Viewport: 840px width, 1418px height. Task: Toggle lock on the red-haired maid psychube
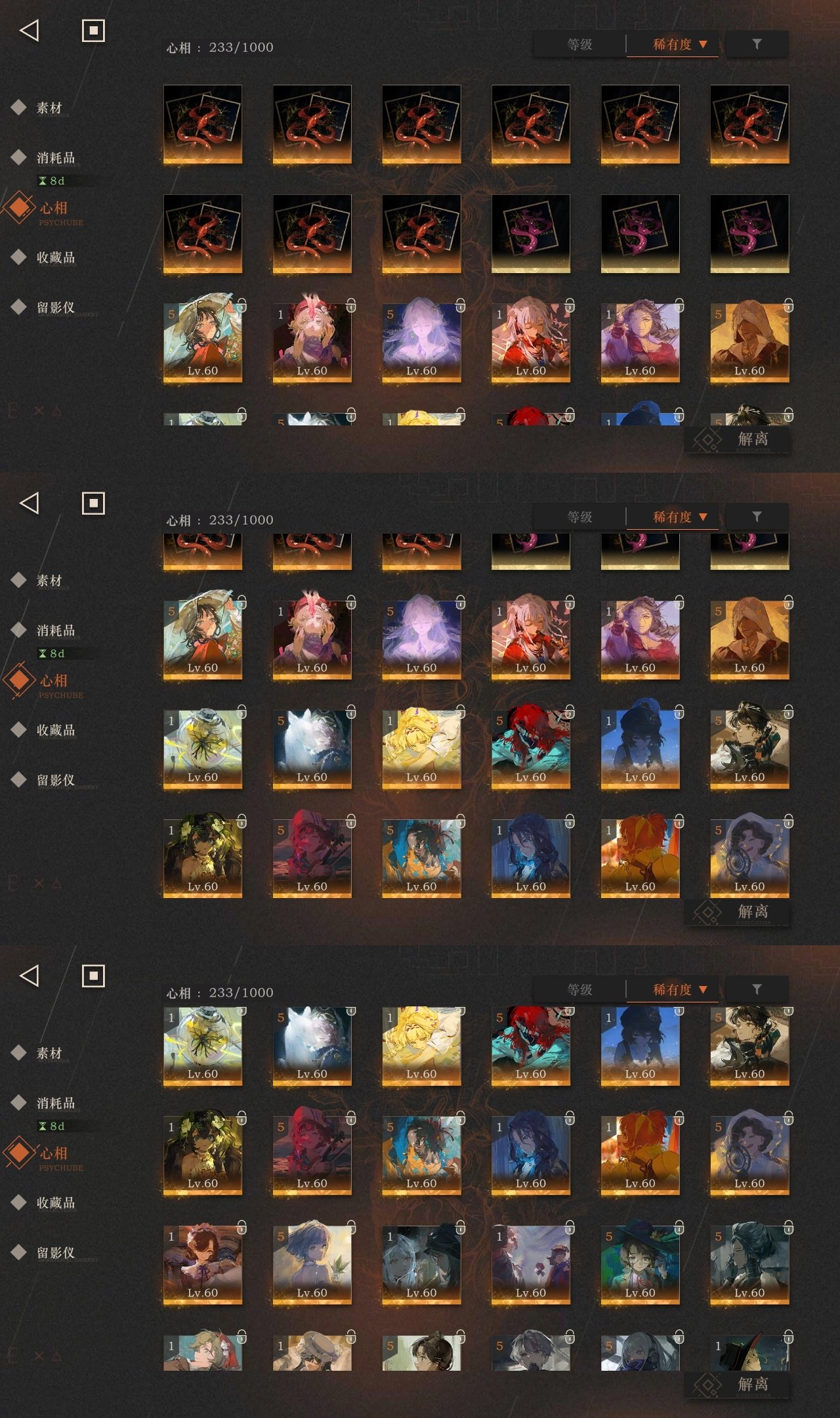click(241, 1226)
